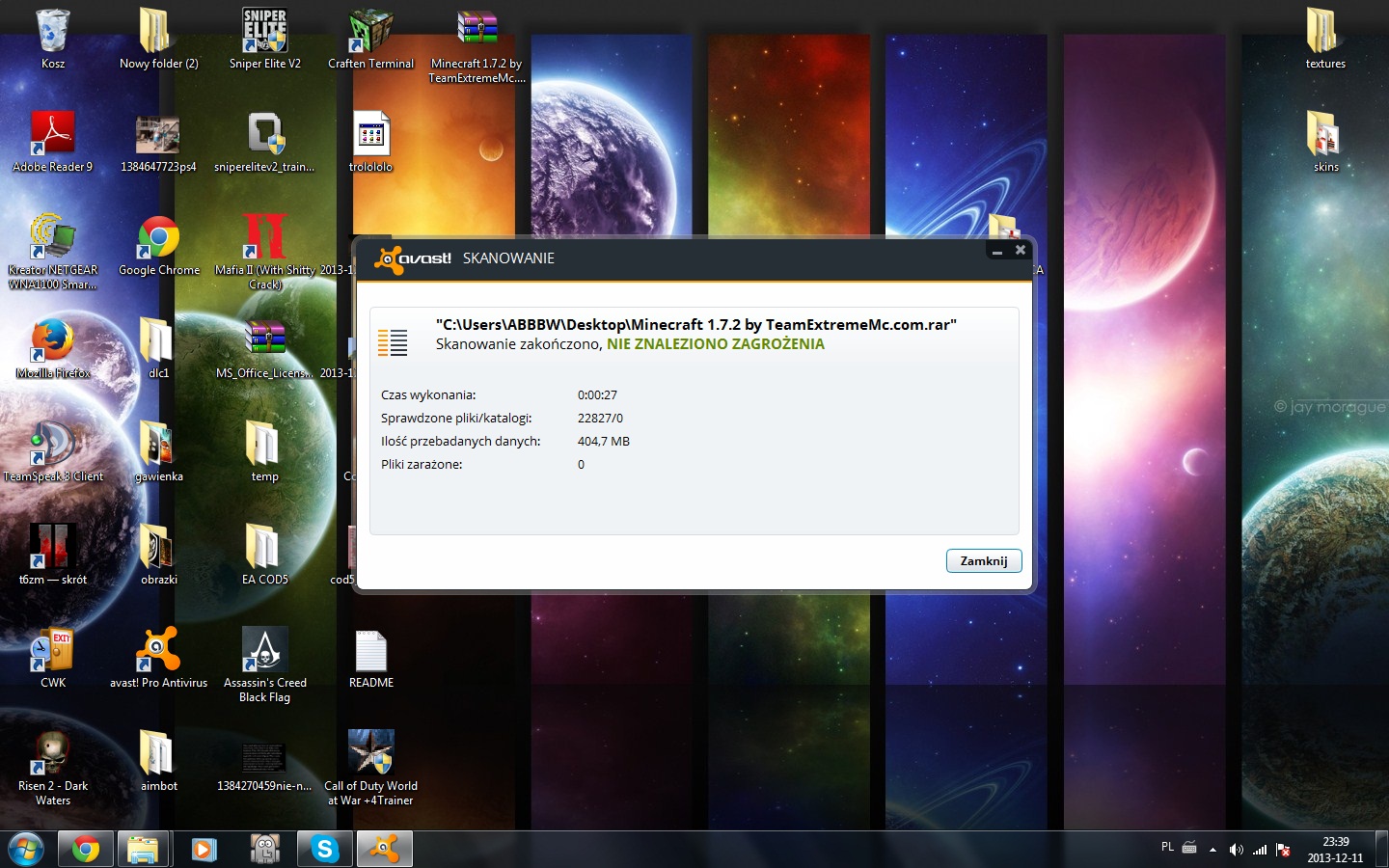1389x868 pixels.
Task: Open the network signal tray icon
Action: (x=1260, y=850)
